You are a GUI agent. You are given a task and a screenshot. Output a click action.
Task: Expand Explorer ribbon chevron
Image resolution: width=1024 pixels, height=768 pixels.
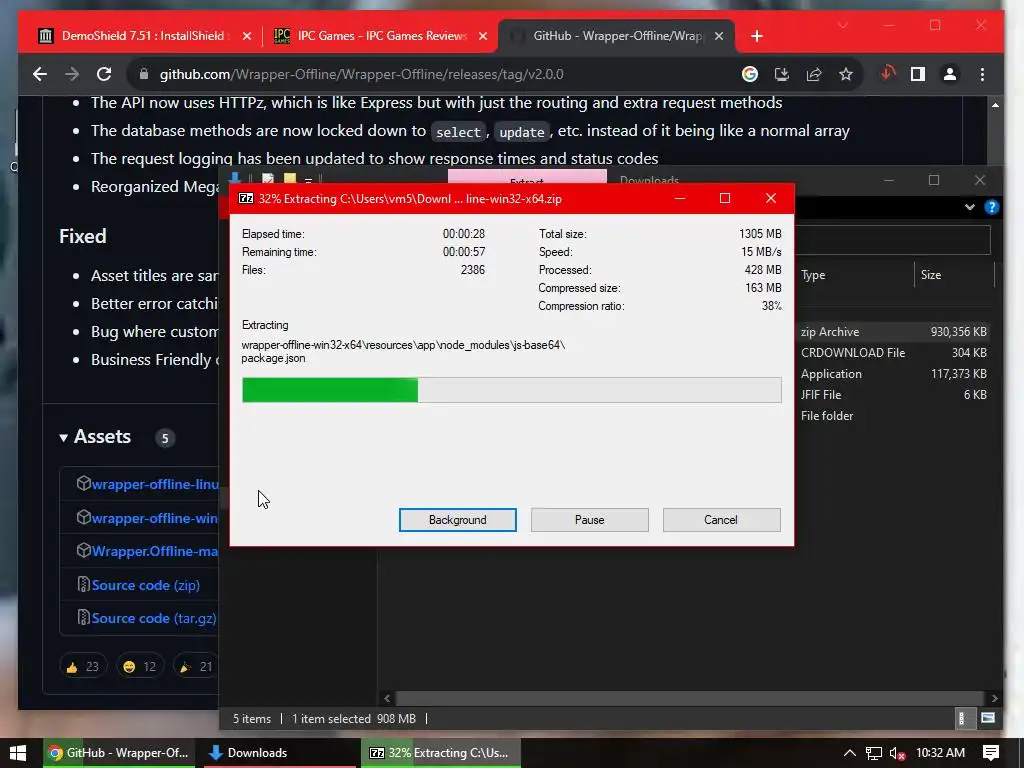pos(970,207)
